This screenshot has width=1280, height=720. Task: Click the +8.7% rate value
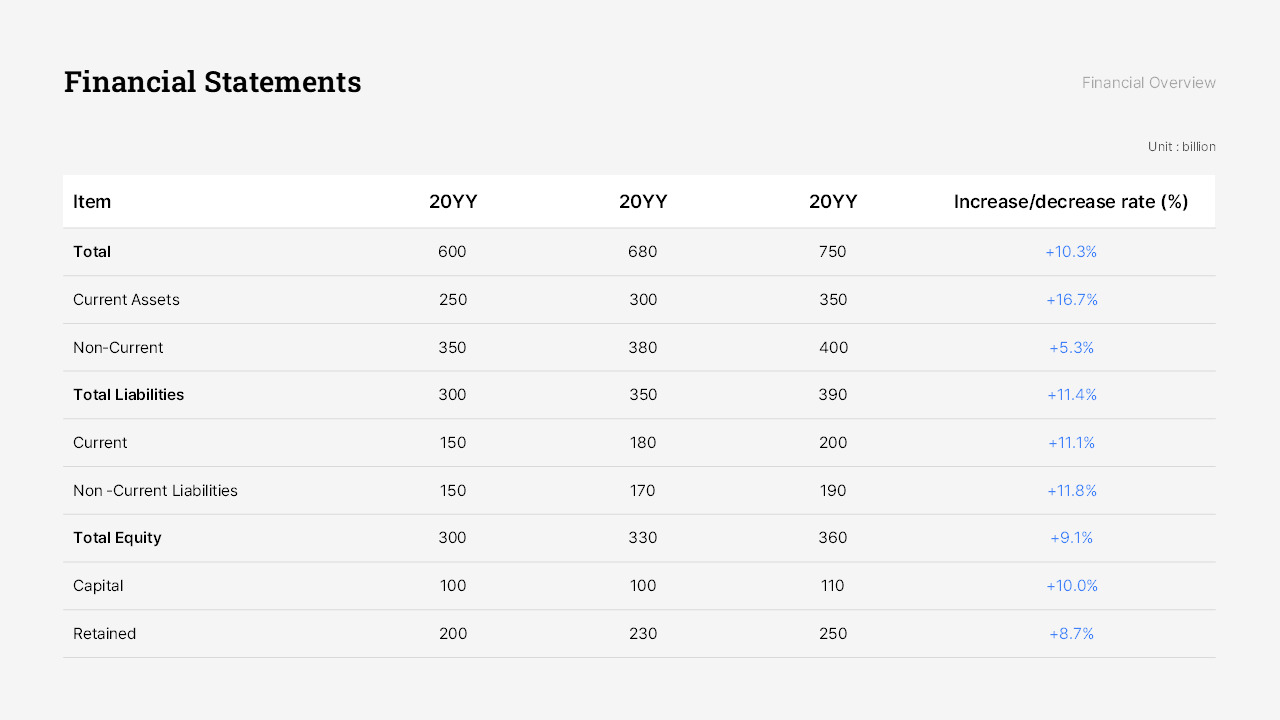pyautogui.click(x=1071, y=634)
